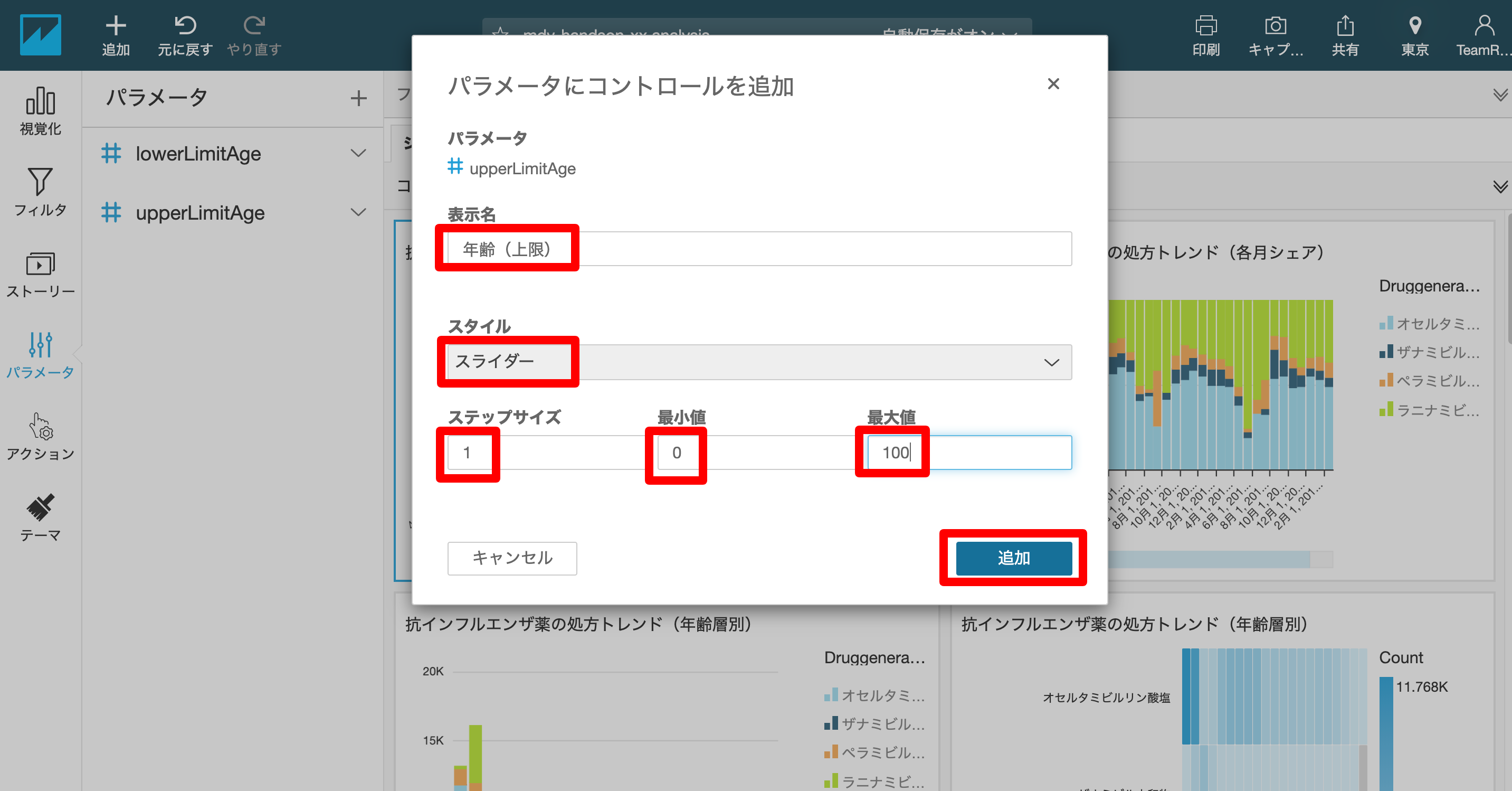The height and width of the screenshot is (791, 1512).
Task: Open the テーマ theme panel
Action: [40, 517]
